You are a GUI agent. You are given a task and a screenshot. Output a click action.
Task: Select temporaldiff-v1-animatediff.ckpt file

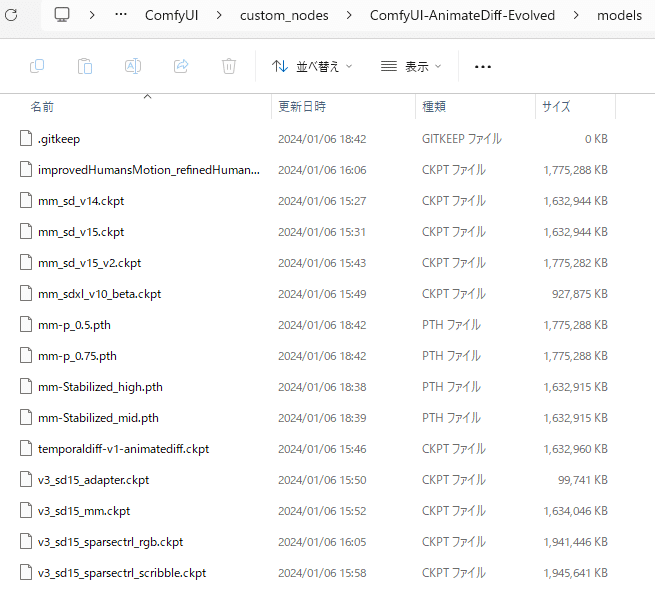(x=124, y=449)
